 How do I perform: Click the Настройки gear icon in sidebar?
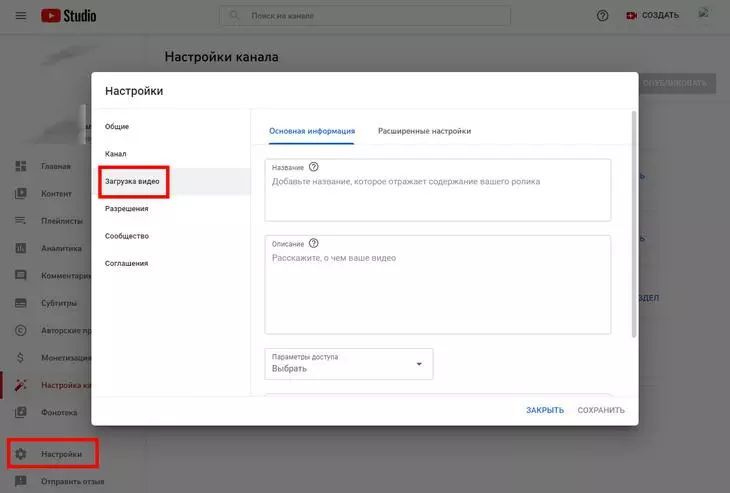[20, 454]
